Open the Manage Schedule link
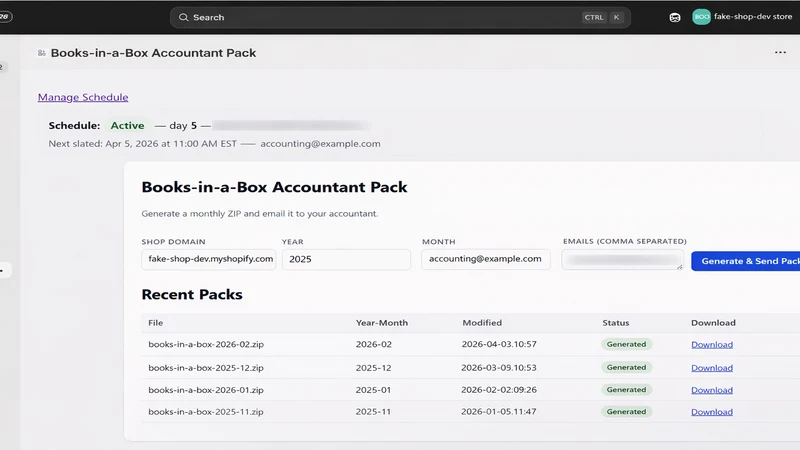Viewport: 800px width, 450px height. pyautogui.click(x=83, y=97)
